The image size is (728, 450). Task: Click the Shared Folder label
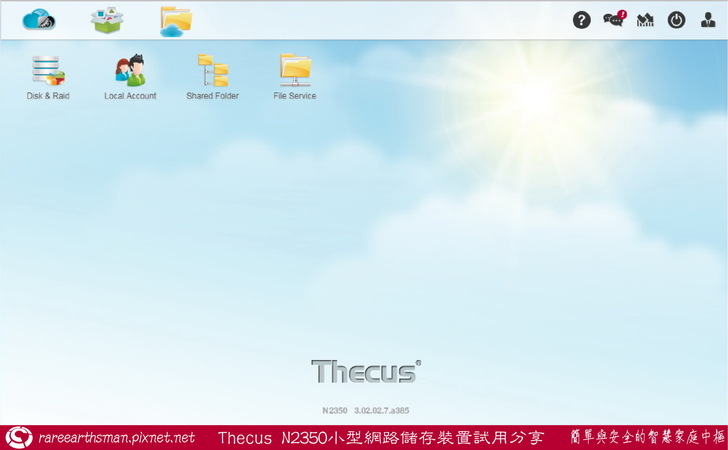point(213,96)
